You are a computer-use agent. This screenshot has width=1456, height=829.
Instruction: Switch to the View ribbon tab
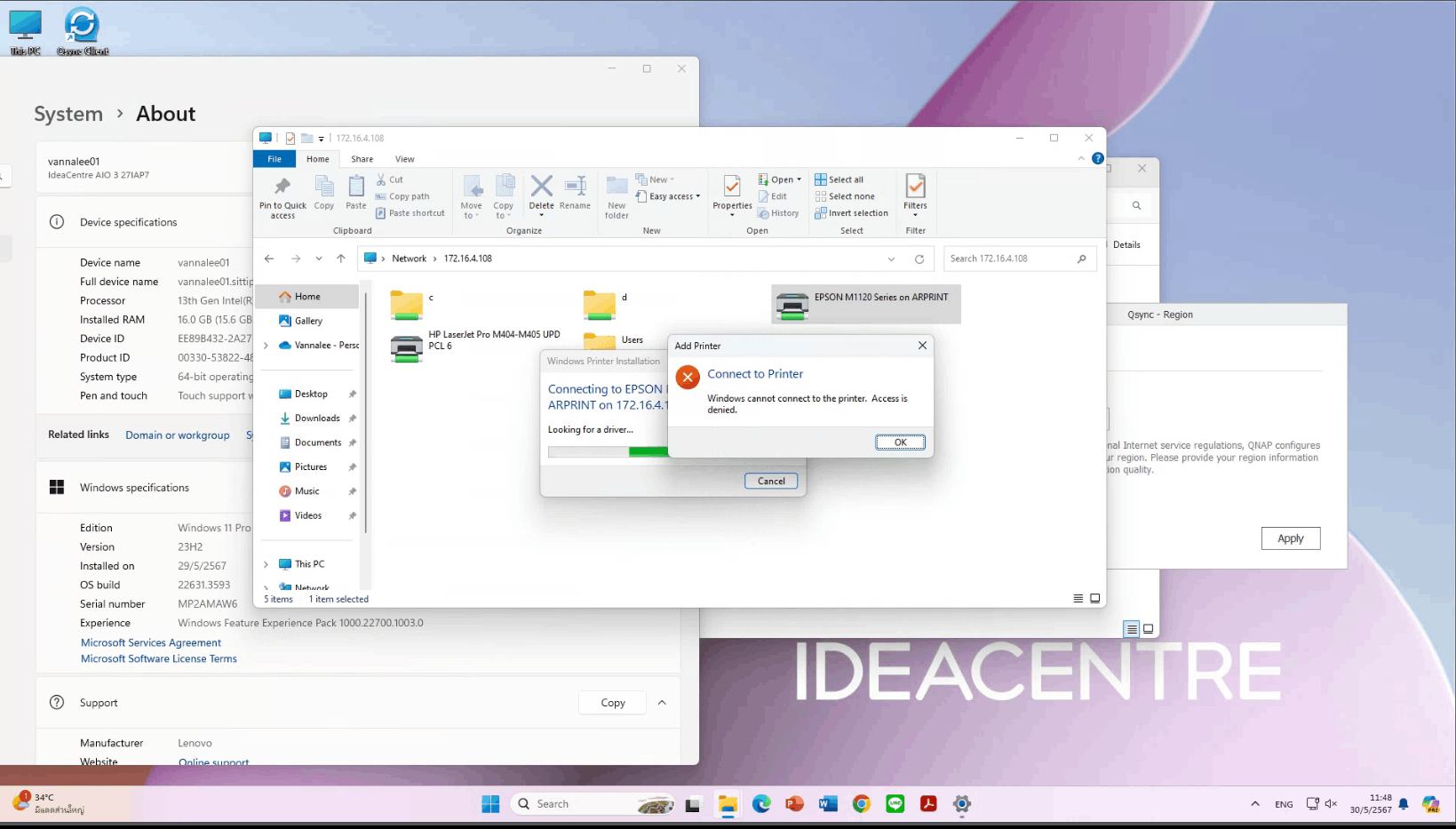(405, 159)
